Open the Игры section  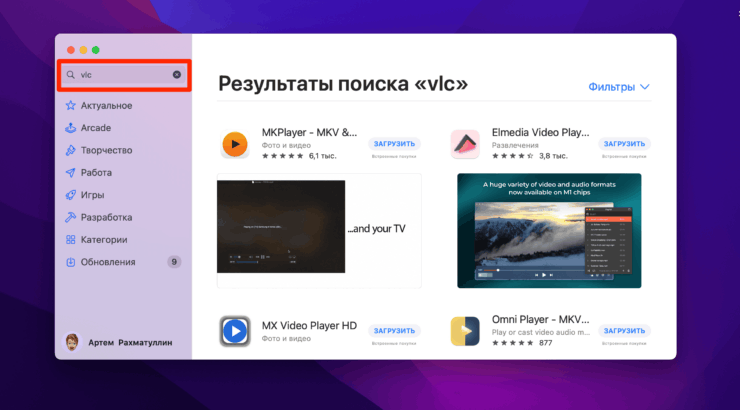coord(92,195)
